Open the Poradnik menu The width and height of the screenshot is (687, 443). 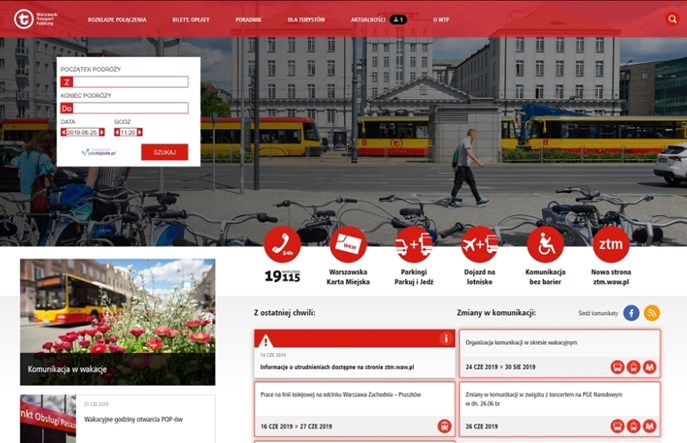pos(248,20)
